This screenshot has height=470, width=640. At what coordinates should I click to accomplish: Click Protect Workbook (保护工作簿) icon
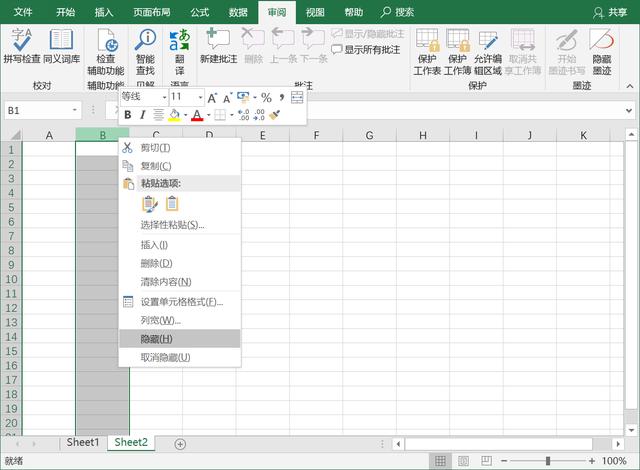point(458,41)
